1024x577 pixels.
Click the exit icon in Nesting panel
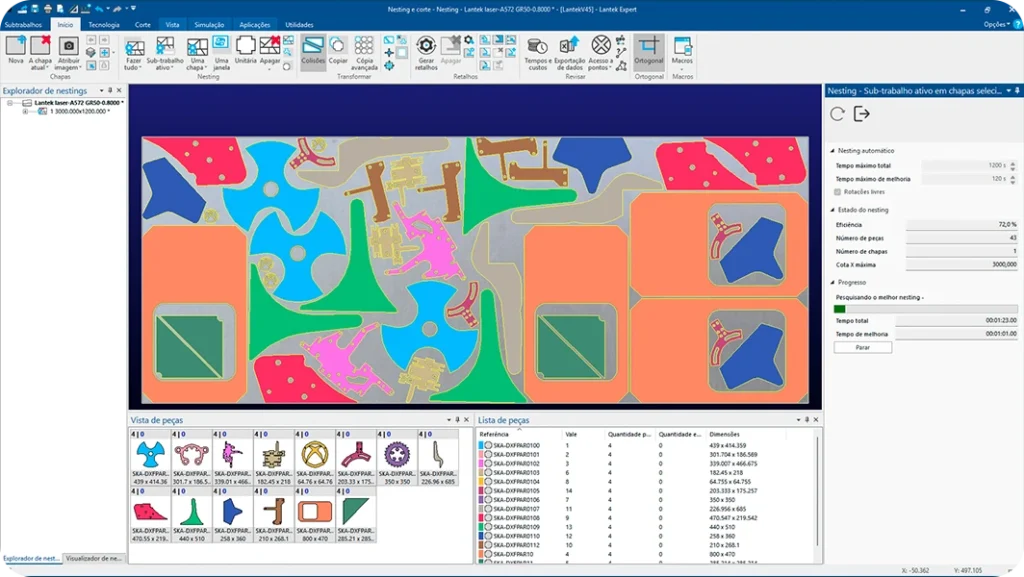(862, 115)
